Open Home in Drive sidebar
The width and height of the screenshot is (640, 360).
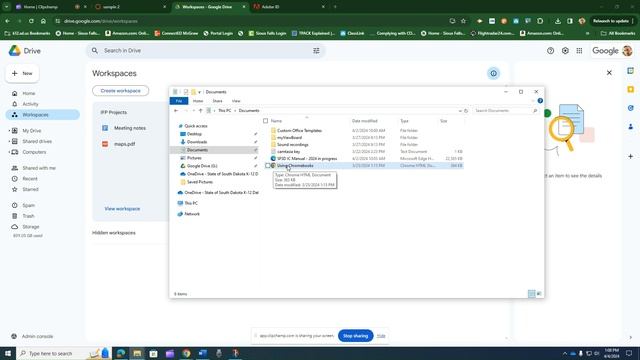[x=29, y=93]
